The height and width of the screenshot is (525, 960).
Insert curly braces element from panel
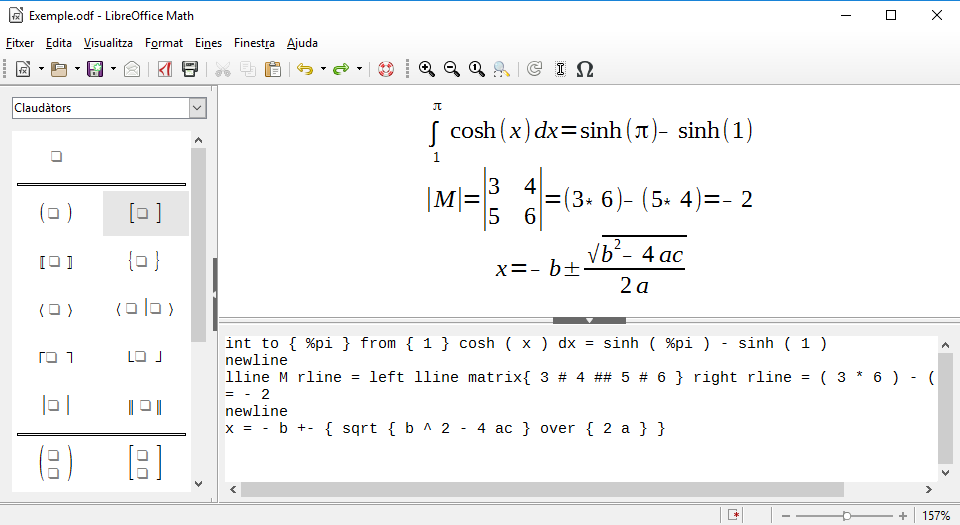tap(145, 262)
